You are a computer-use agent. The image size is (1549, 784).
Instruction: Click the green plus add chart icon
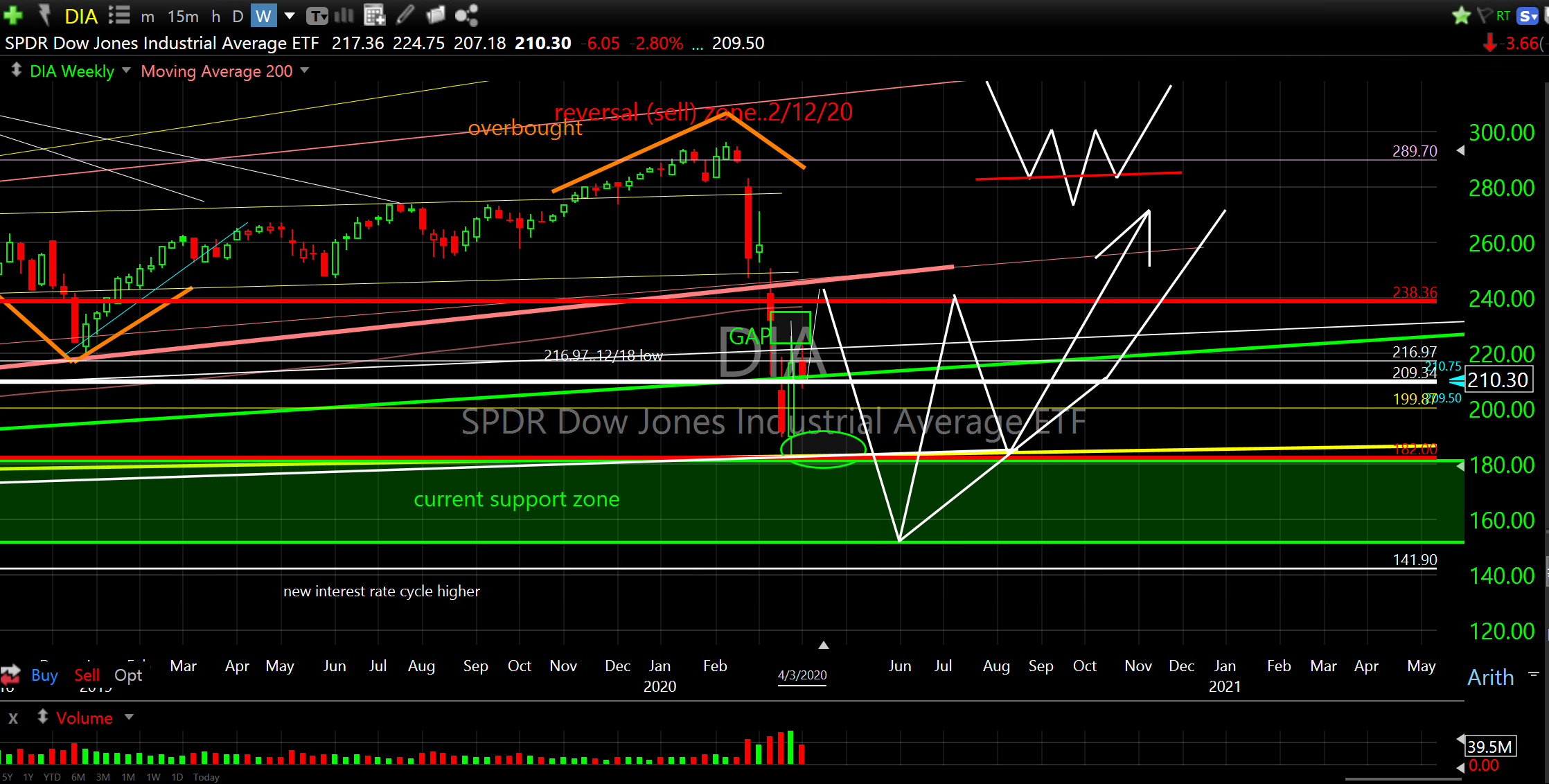pyautogui.click(x=12, y=15)
